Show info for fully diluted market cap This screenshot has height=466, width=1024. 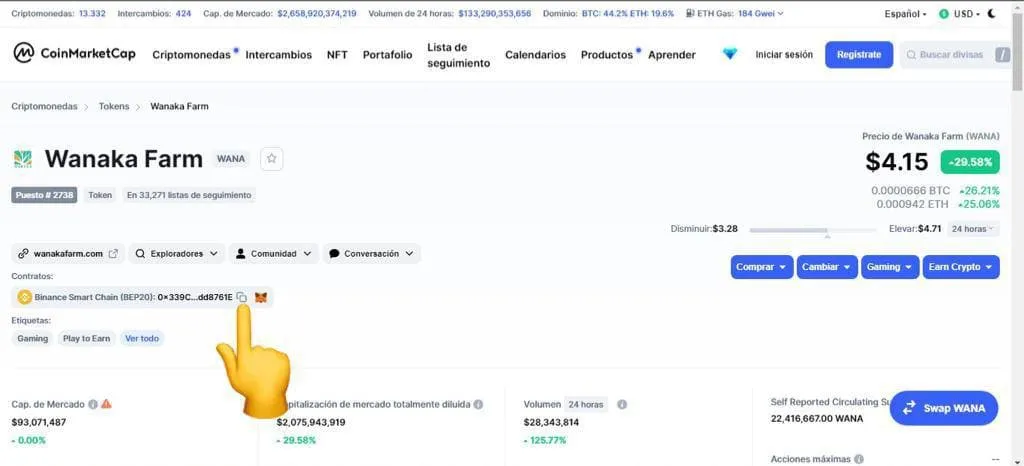pyautogui.click(x=478, y=404)
